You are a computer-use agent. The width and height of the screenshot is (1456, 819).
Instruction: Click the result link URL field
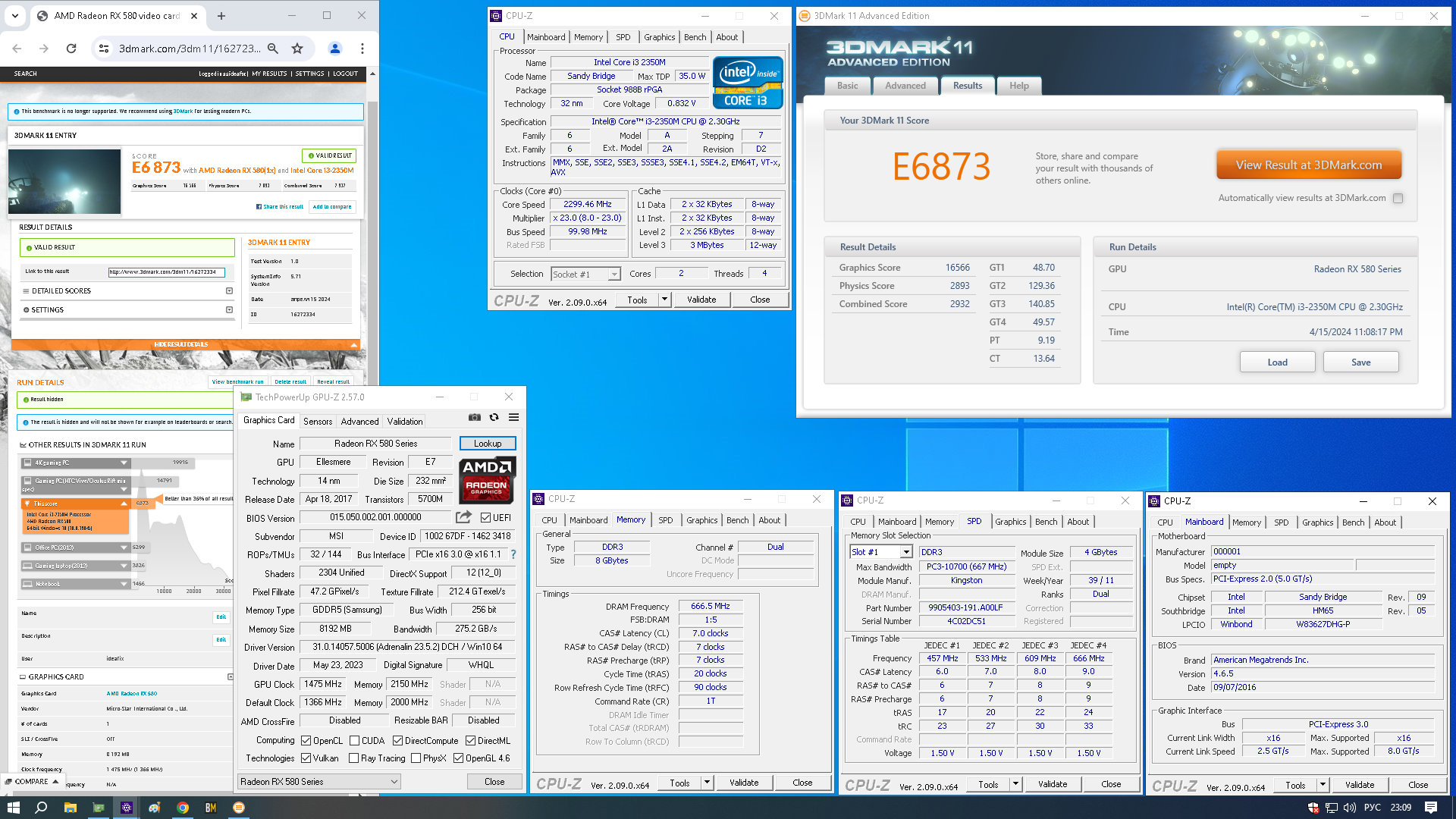coord(166,271)
